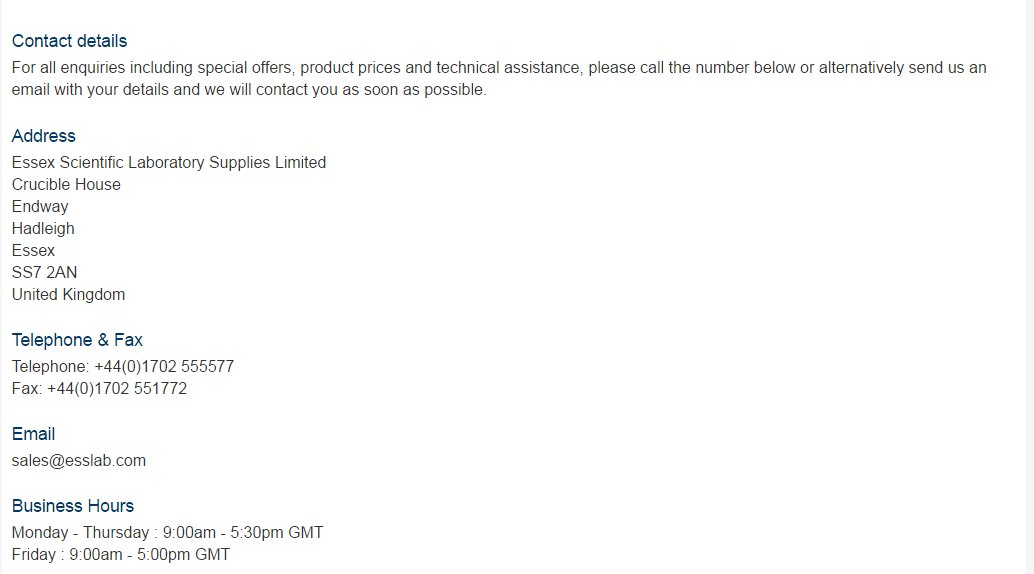Click the United Kingdom address line

[x=68, y=294]
